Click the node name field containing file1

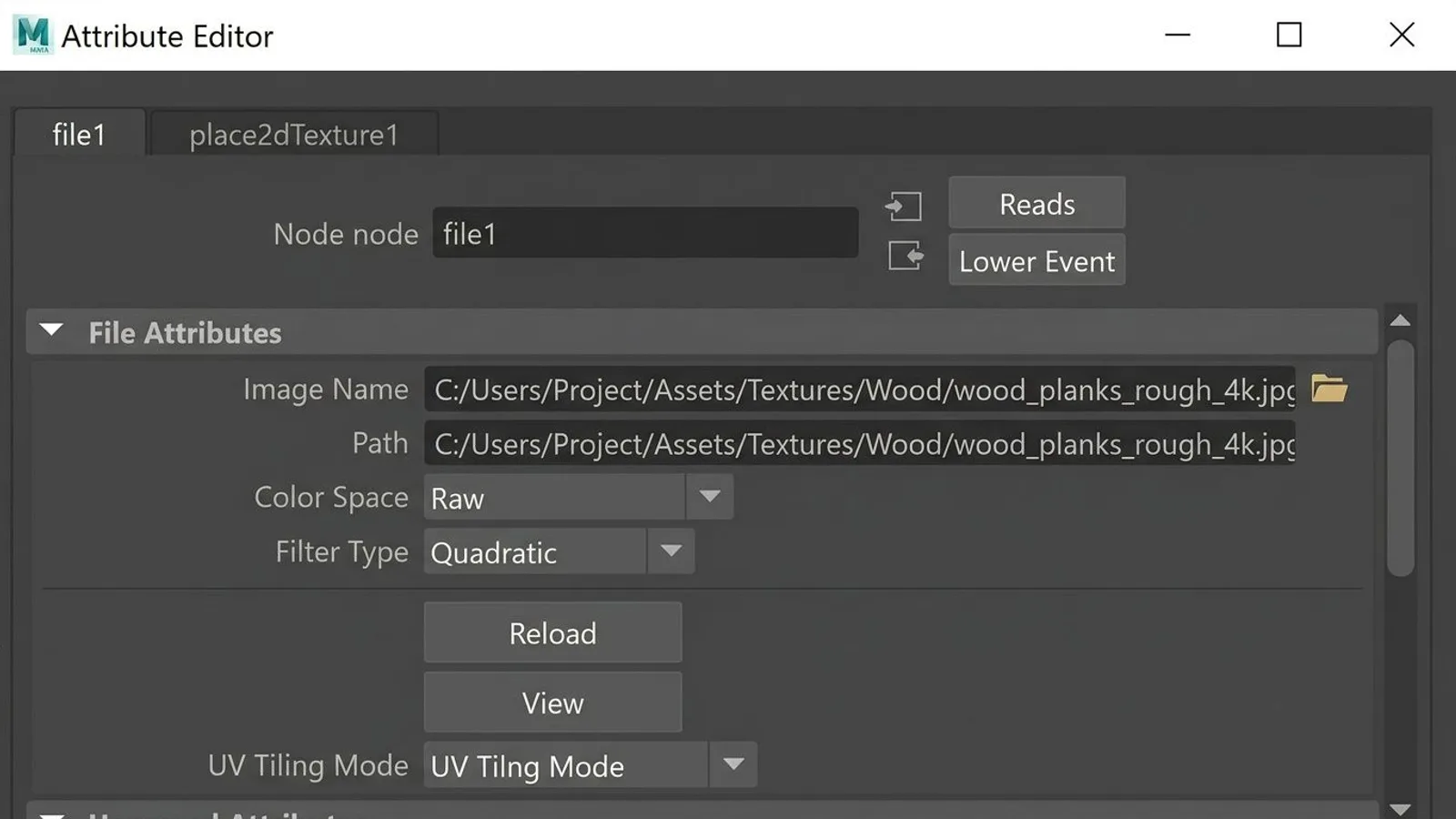point(645,233)
